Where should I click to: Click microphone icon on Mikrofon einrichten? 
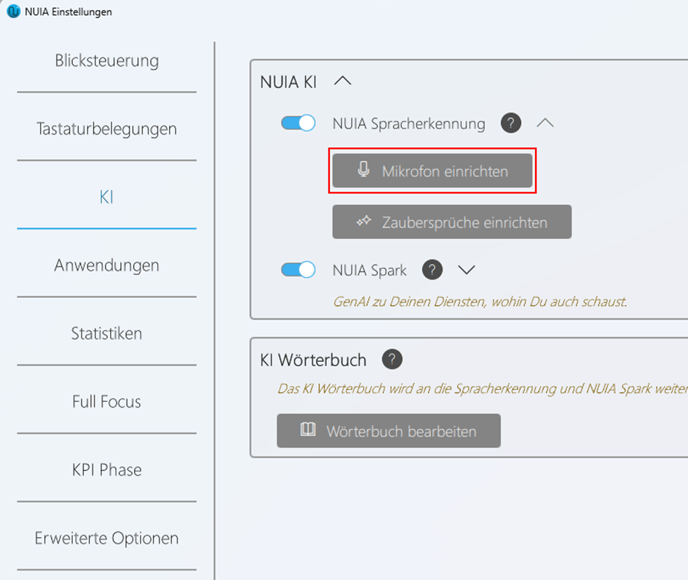pyautogui.click(x=363, y=169)
